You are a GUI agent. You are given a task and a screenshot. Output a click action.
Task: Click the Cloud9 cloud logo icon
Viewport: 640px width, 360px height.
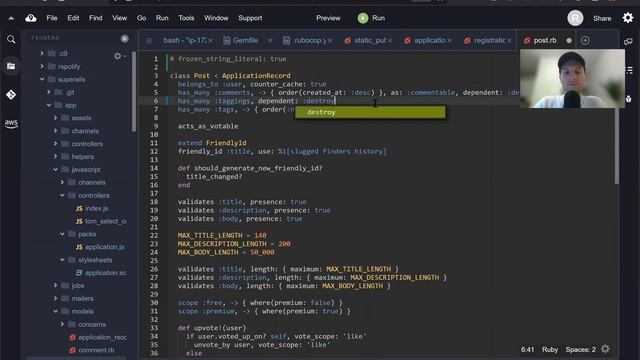pos(31,18)
